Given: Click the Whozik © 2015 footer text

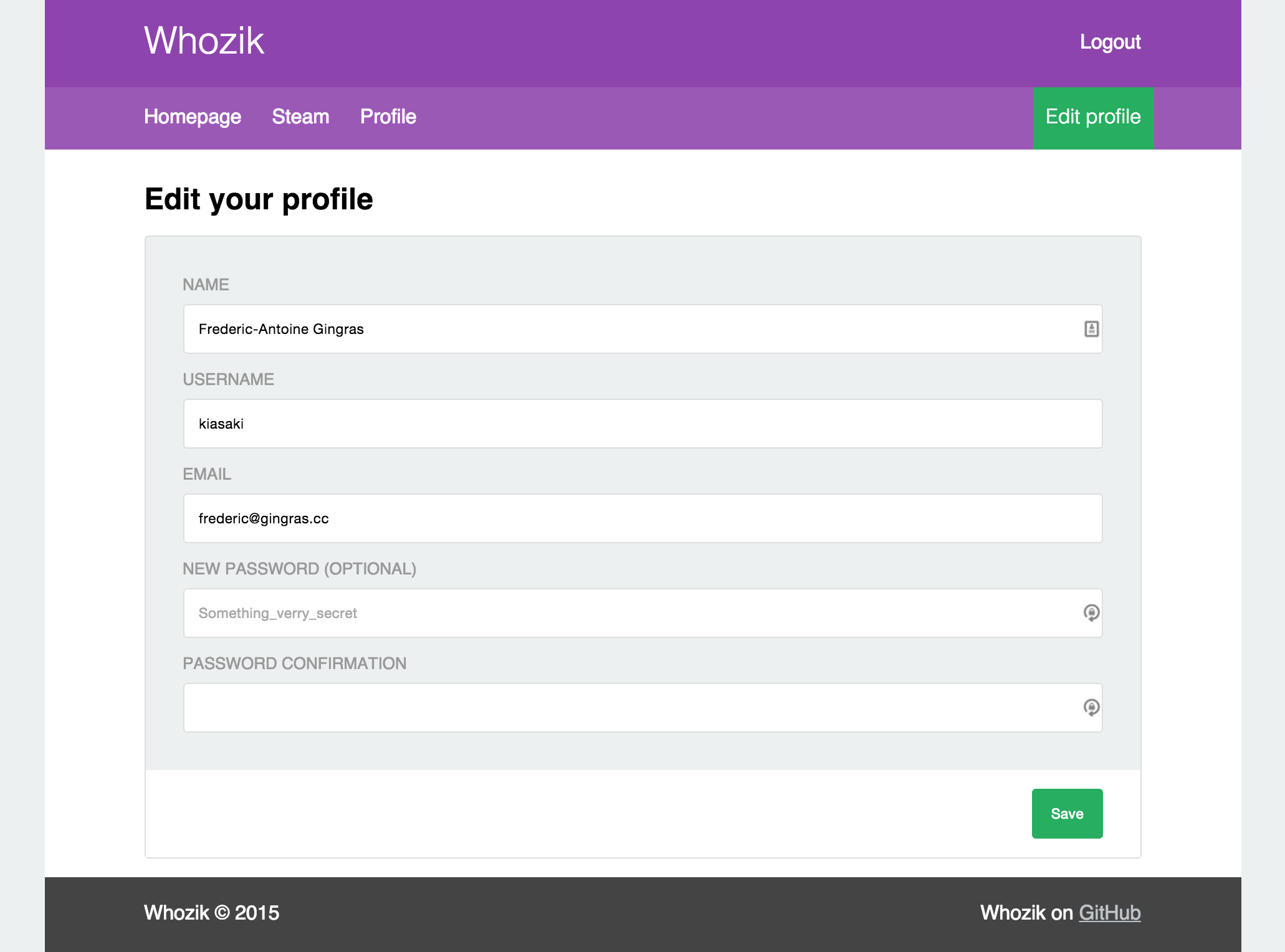Looking at the screenshot, I should 211,913.
